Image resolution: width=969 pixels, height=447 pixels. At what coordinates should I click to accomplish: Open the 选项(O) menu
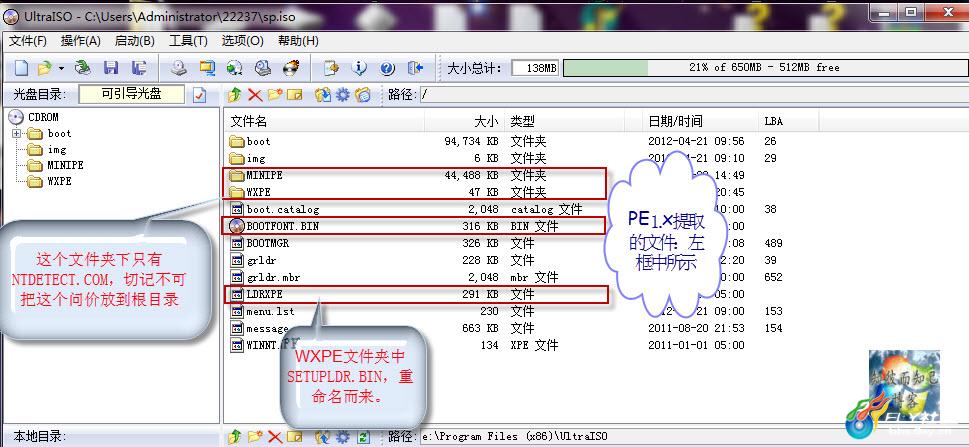click(243, 41)
